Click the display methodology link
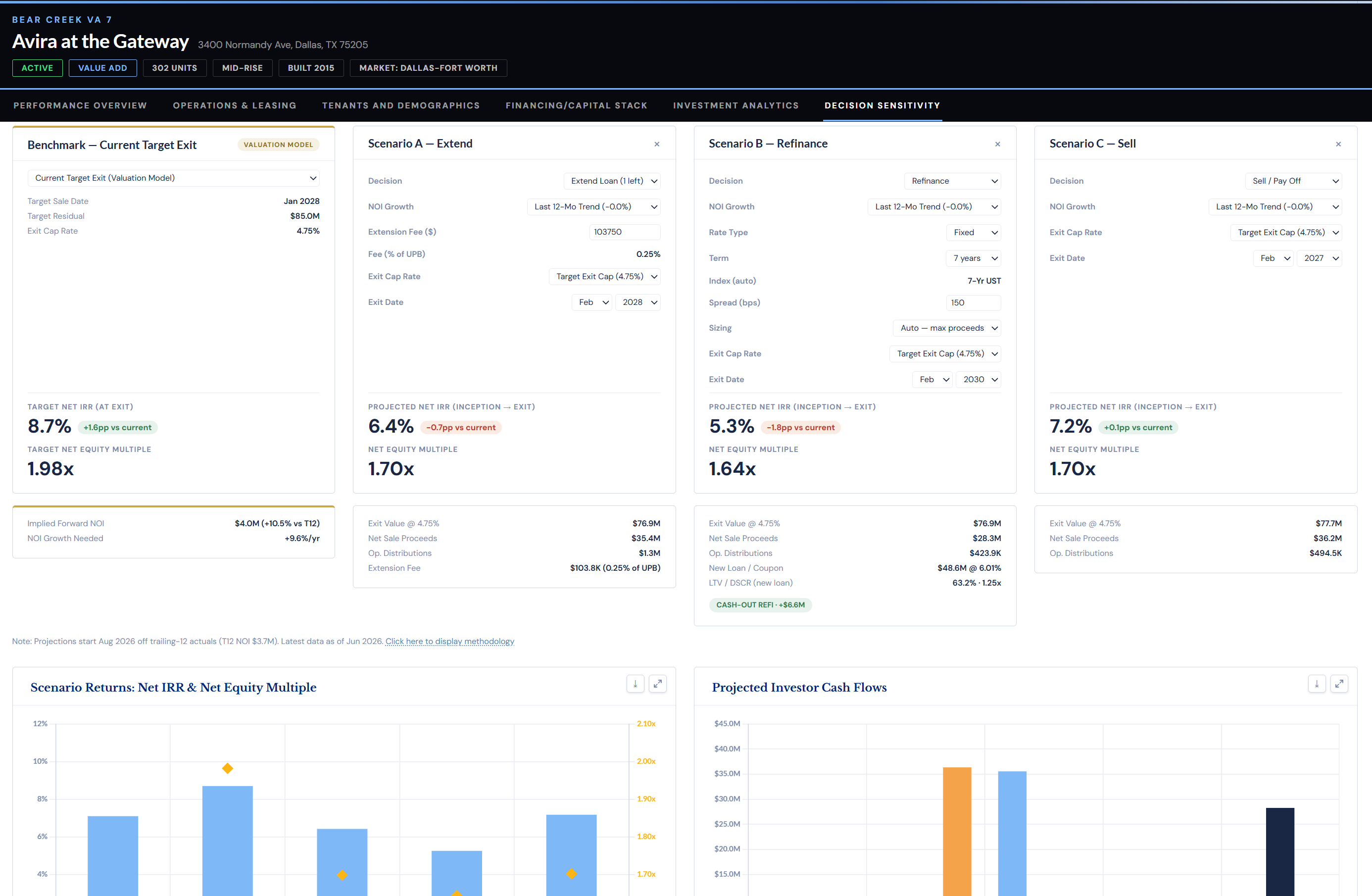This screenshot has height=896, width=1372. coord(449,641)
